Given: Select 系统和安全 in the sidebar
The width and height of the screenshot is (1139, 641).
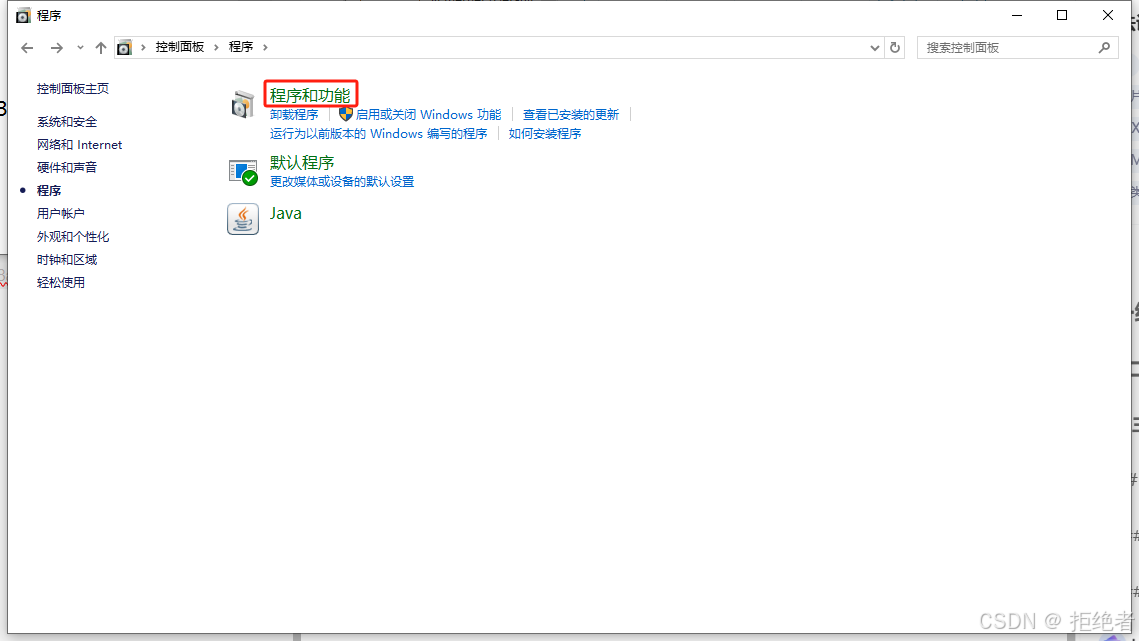Looking at the screenshot, I should click(67, 122).
